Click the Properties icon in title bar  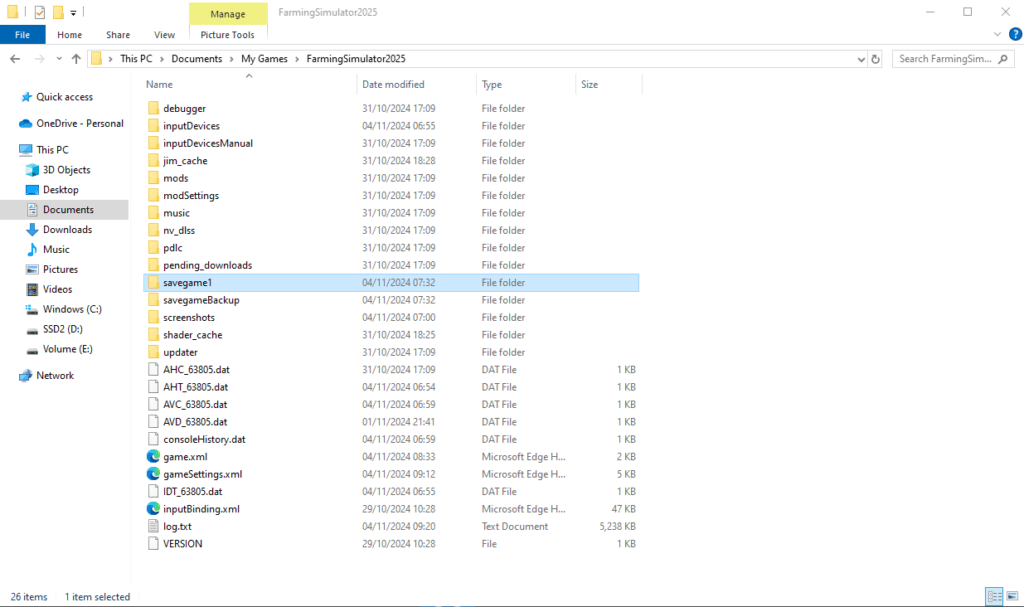pyautogui.click(x=39, y=12)
